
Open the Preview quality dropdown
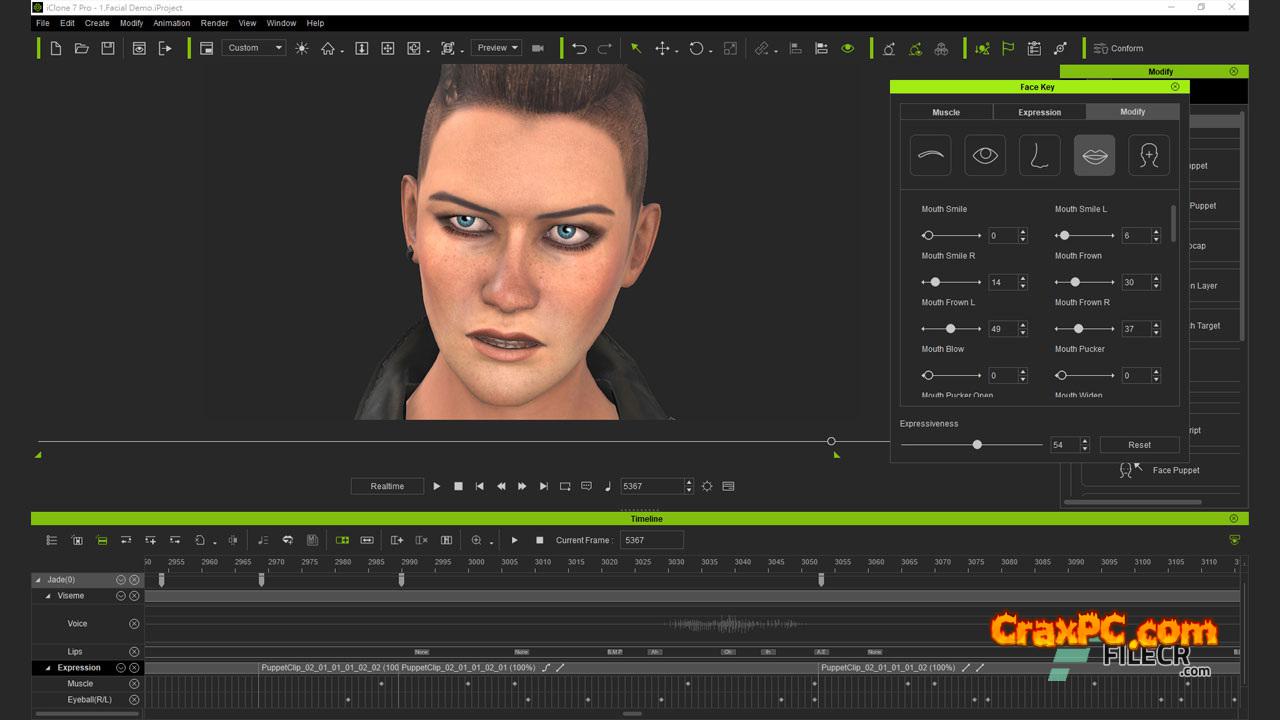click(x=497, y=48)
